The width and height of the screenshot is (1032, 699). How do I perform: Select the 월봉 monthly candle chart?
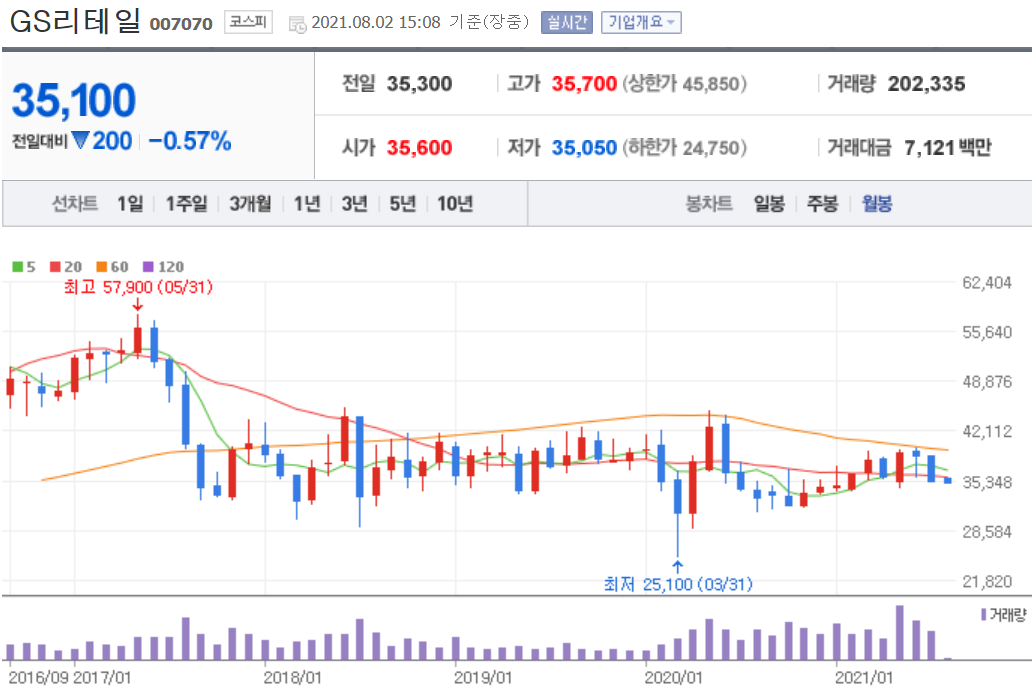point(877,204)
